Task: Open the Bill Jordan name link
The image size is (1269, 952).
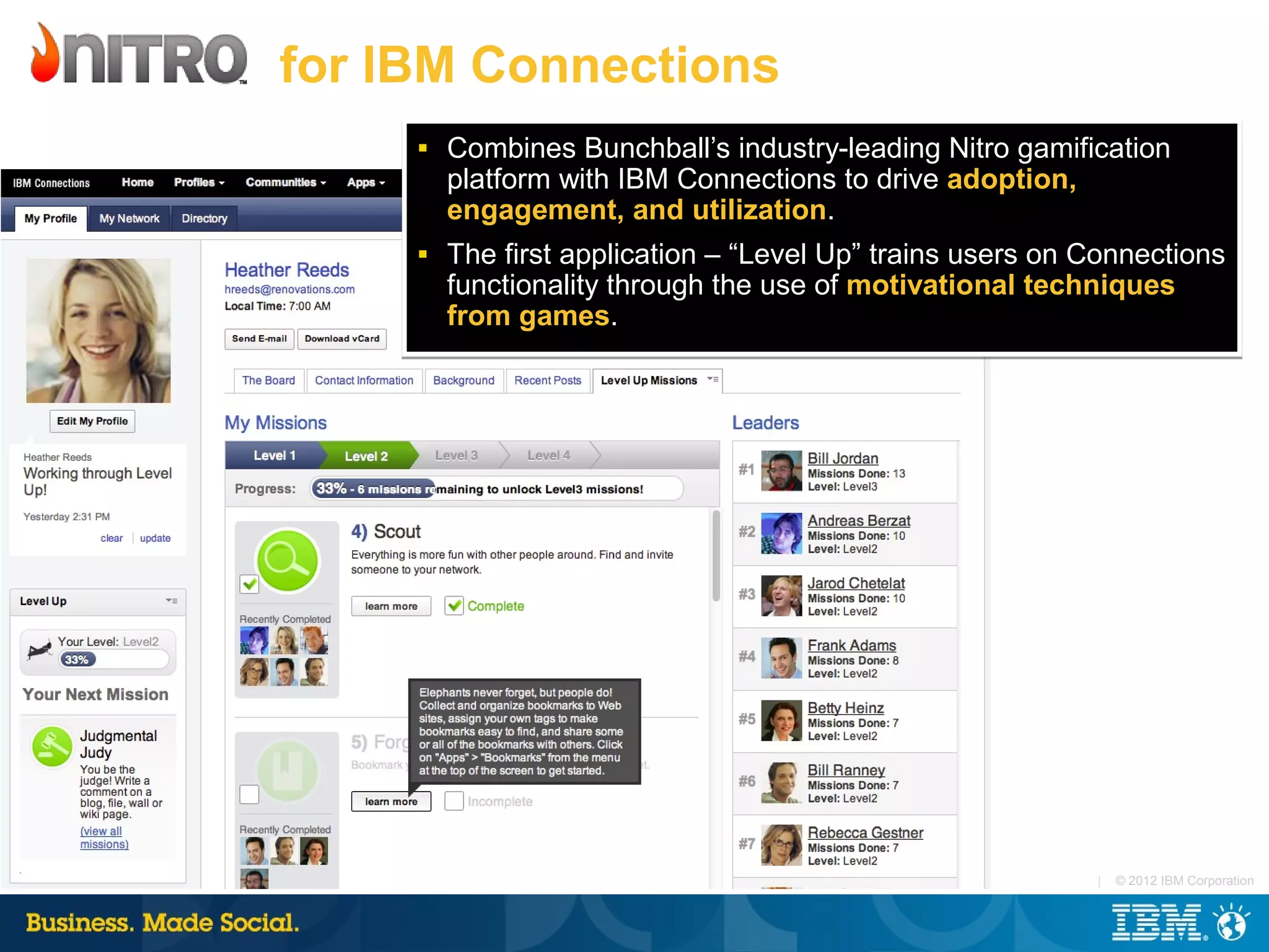Action: tap(843, 458)
